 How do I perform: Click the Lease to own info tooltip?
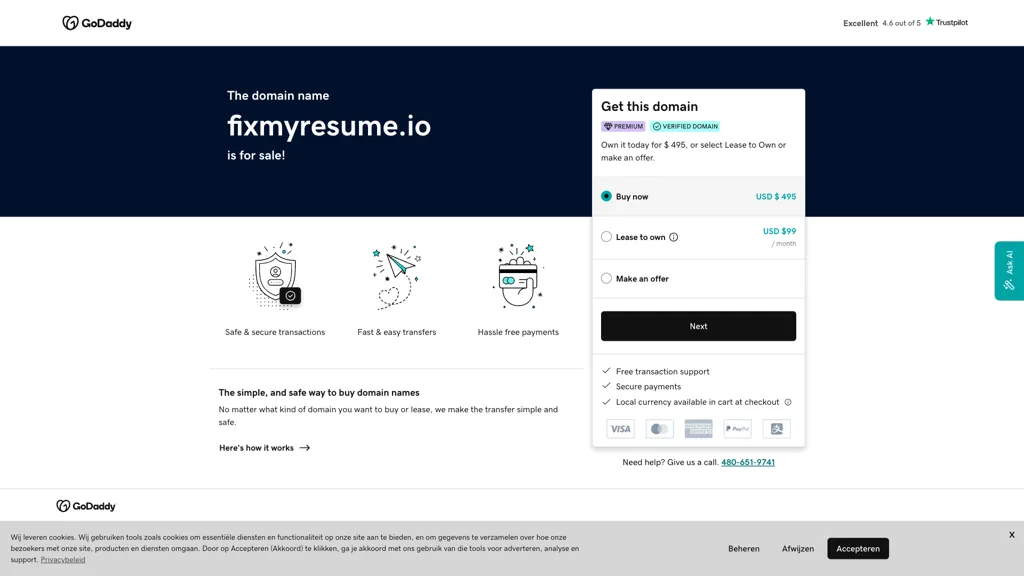[x=673, y=237]
